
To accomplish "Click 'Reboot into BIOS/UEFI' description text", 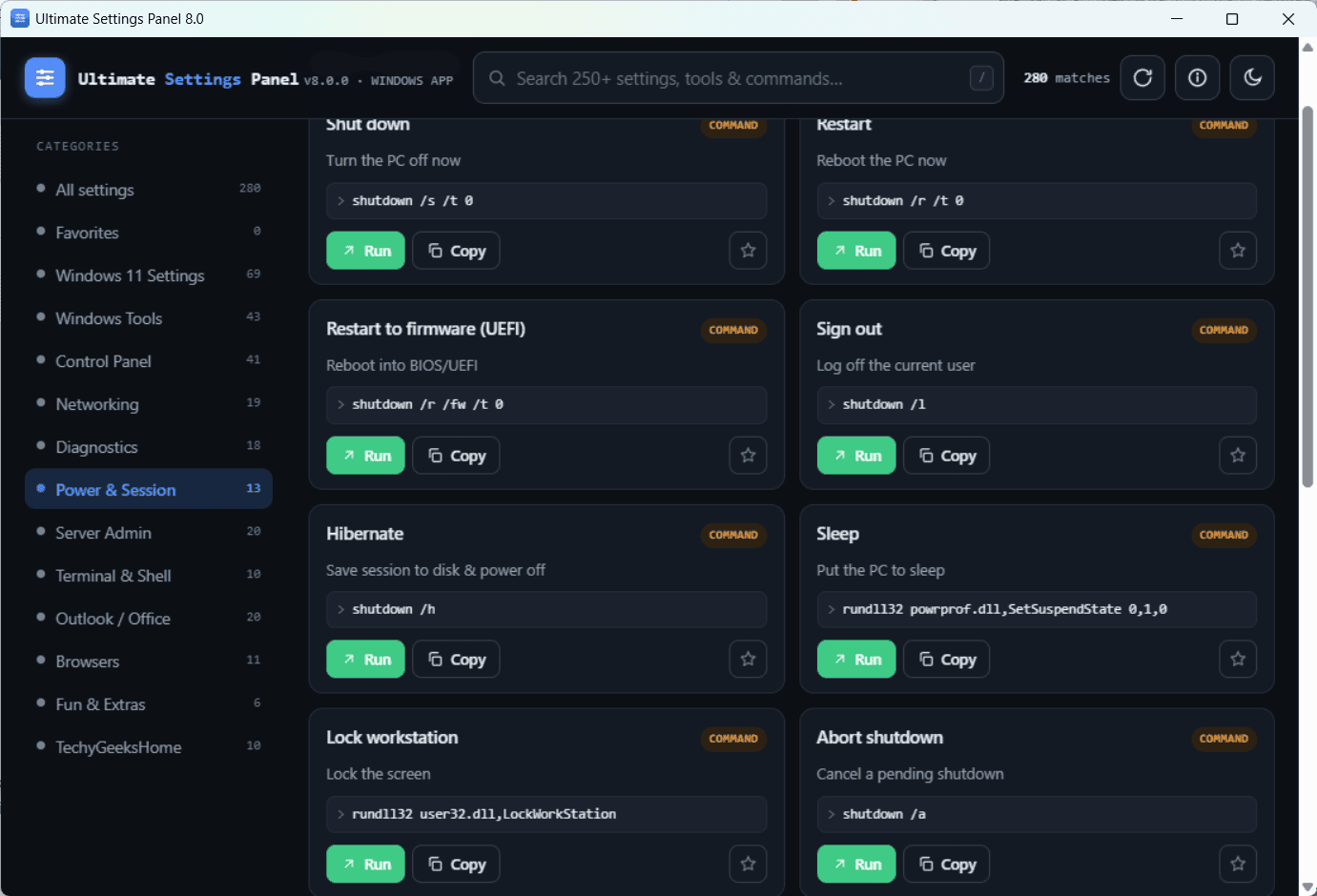I will 401,365.
